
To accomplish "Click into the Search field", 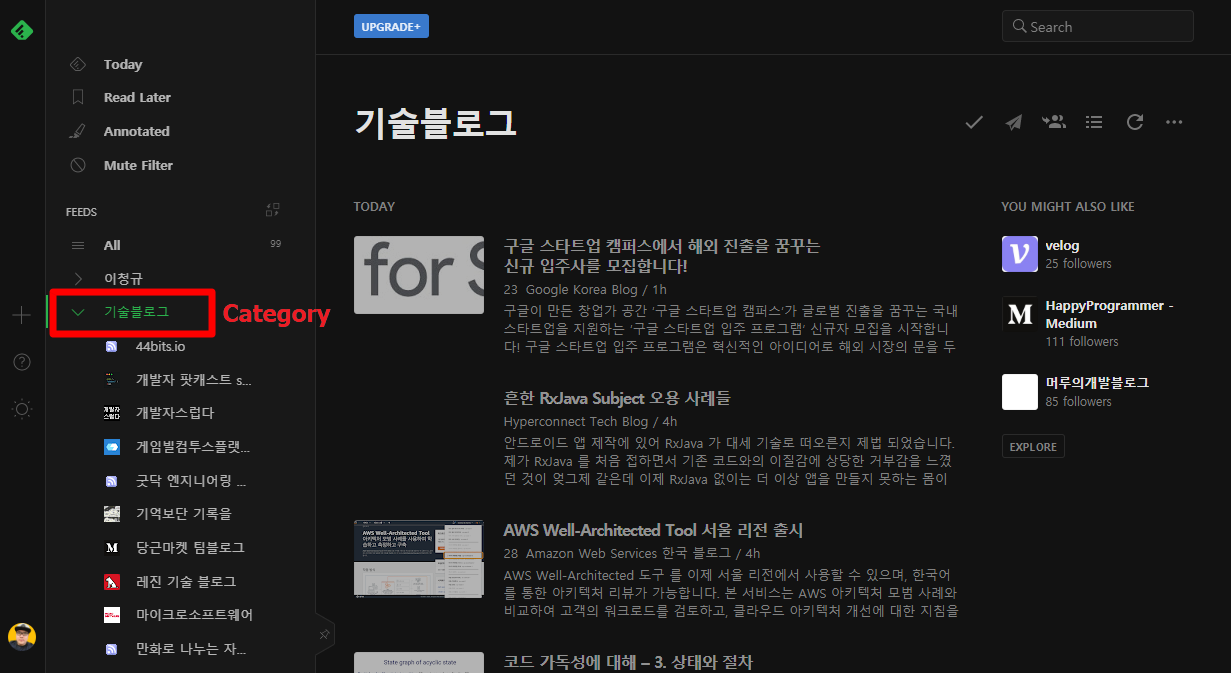I will [1098, 26].
